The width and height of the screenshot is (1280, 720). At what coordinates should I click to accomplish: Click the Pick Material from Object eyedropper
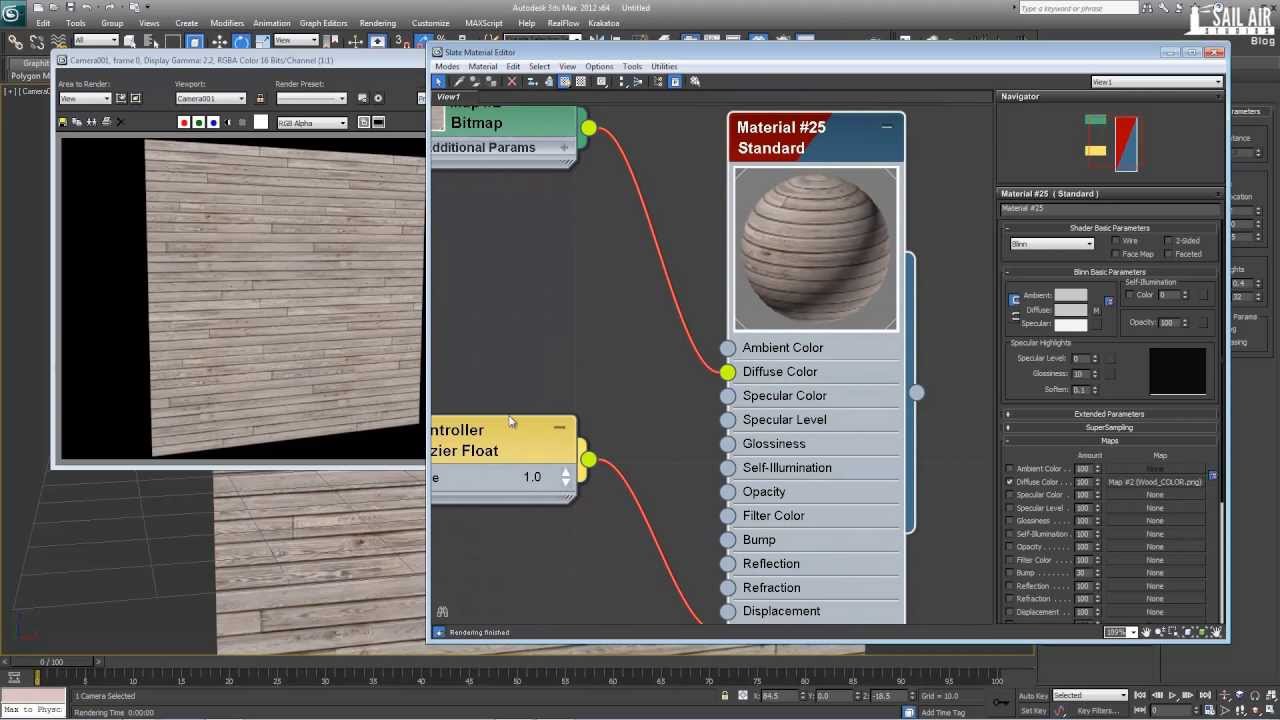(459, 81)
